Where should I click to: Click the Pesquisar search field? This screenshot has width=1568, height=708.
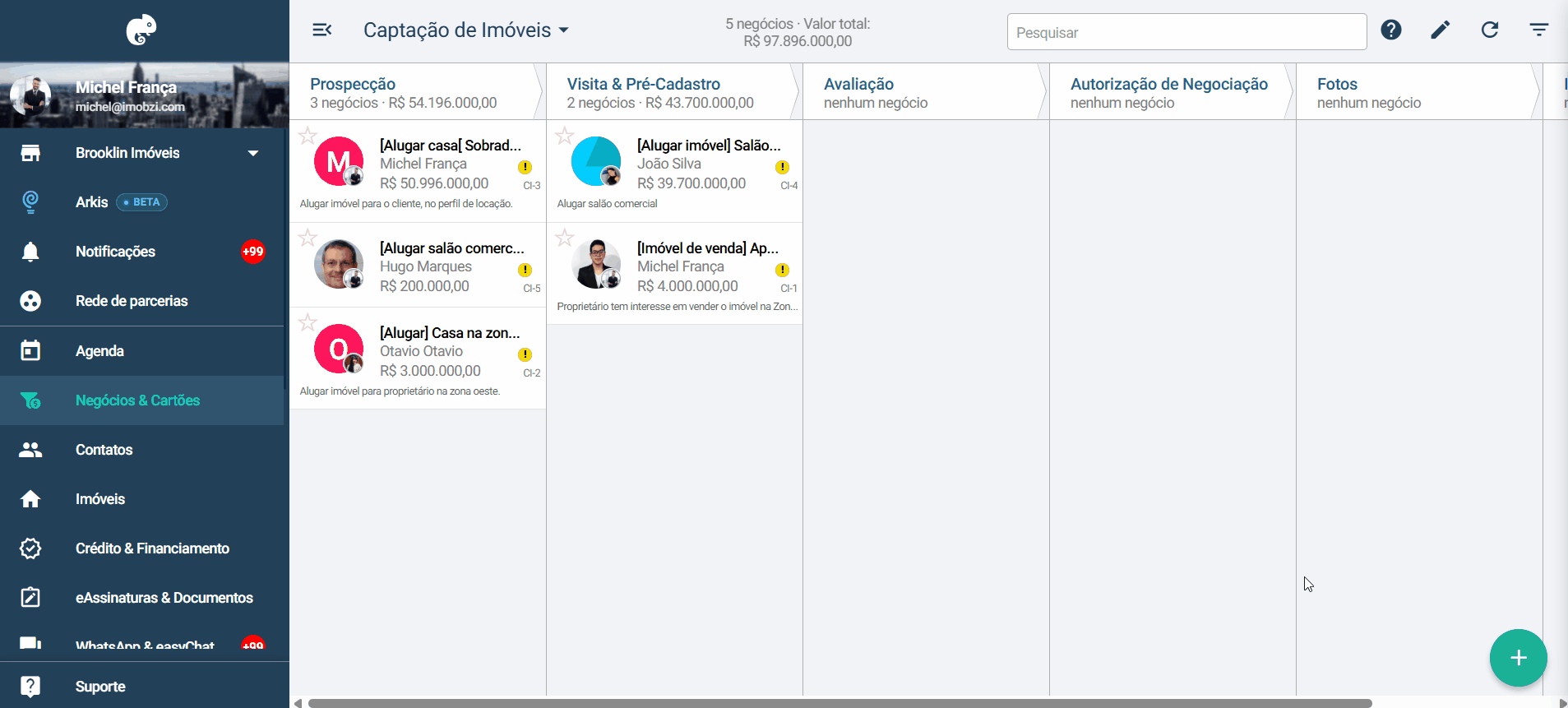pyautogui.click(x=1186, y=32)
